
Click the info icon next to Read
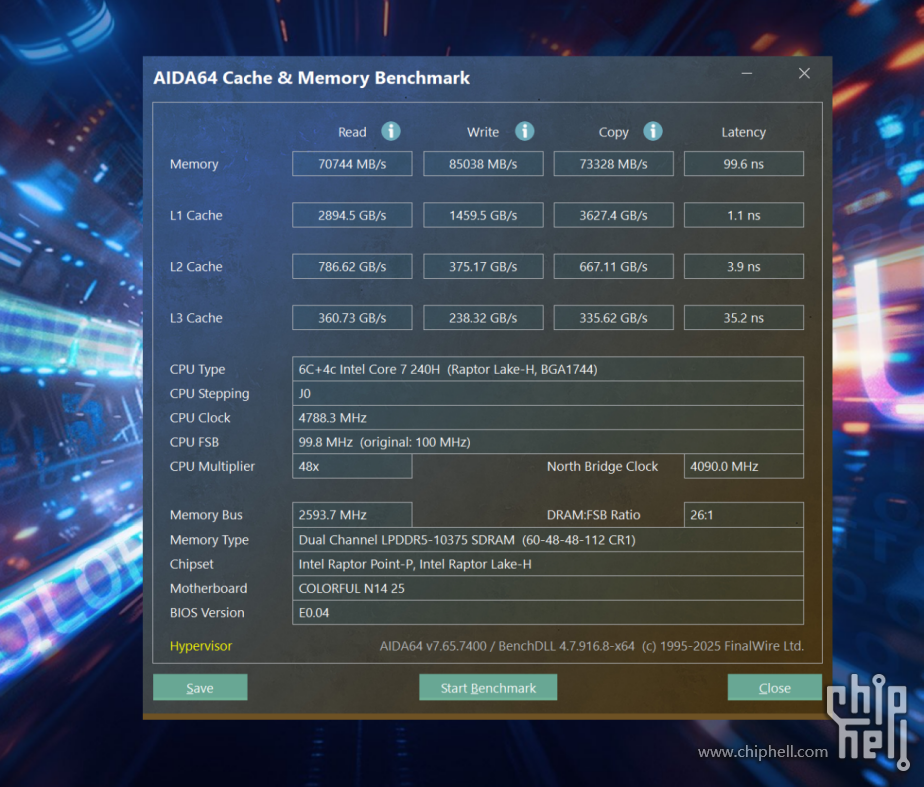(x=391, y=131)
